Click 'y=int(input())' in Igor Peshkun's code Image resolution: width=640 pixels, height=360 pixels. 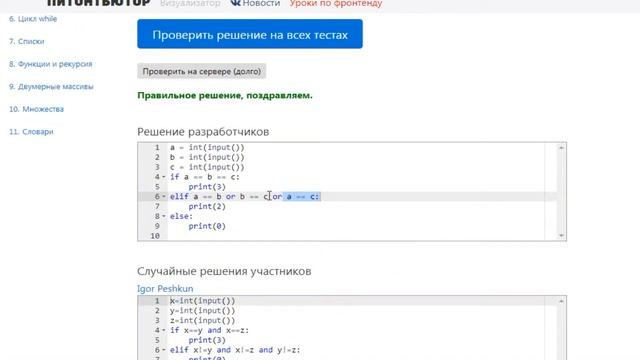coord(202,311)
